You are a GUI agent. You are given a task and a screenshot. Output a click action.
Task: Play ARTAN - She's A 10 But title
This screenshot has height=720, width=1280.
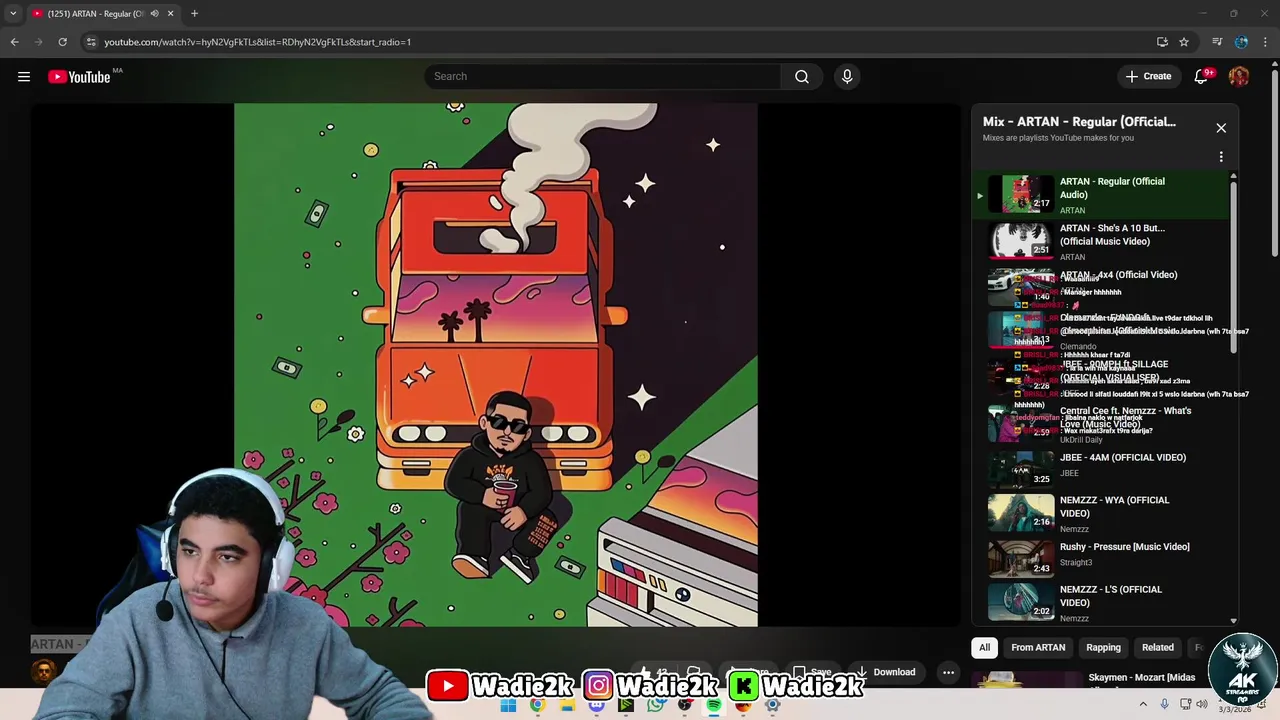(x=1112, y=235)
